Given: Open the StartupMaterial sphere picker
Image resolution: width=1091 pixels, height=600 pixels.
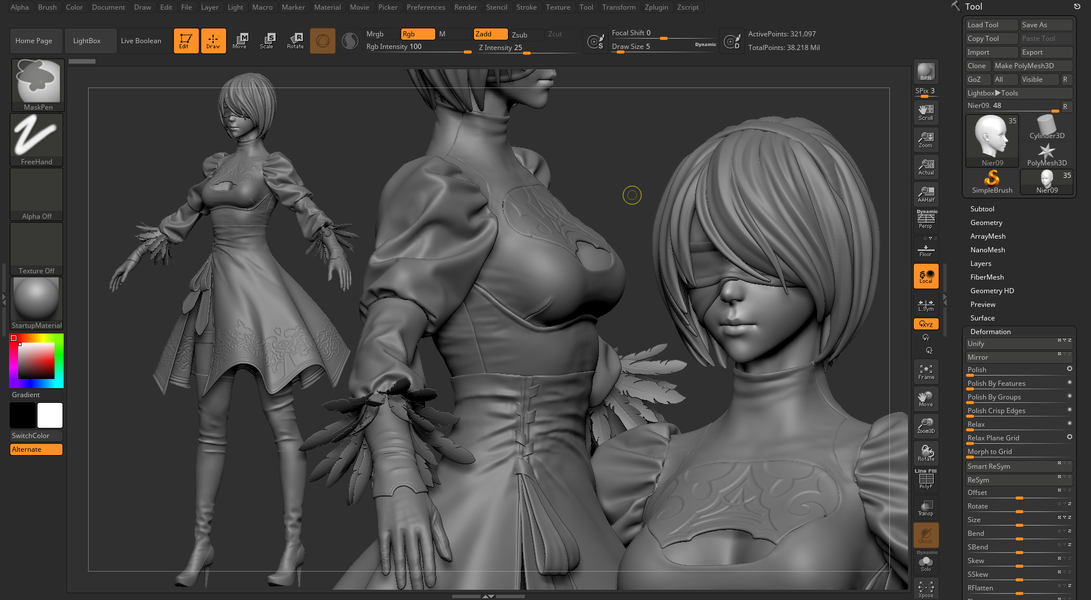Looking at the screenshot, I should pos(36,303).
